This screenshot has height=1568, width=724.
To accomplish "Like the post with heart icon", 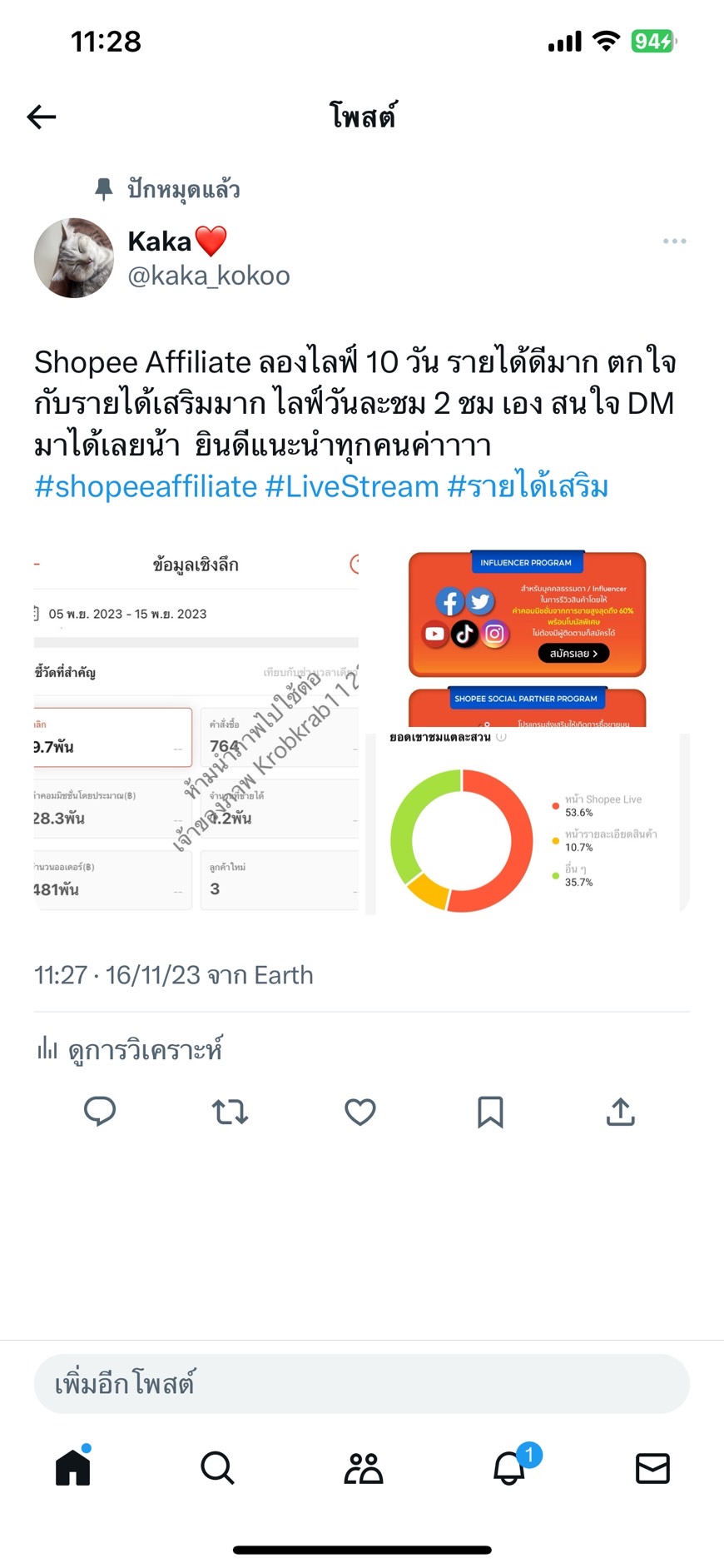I will 360,1112.
